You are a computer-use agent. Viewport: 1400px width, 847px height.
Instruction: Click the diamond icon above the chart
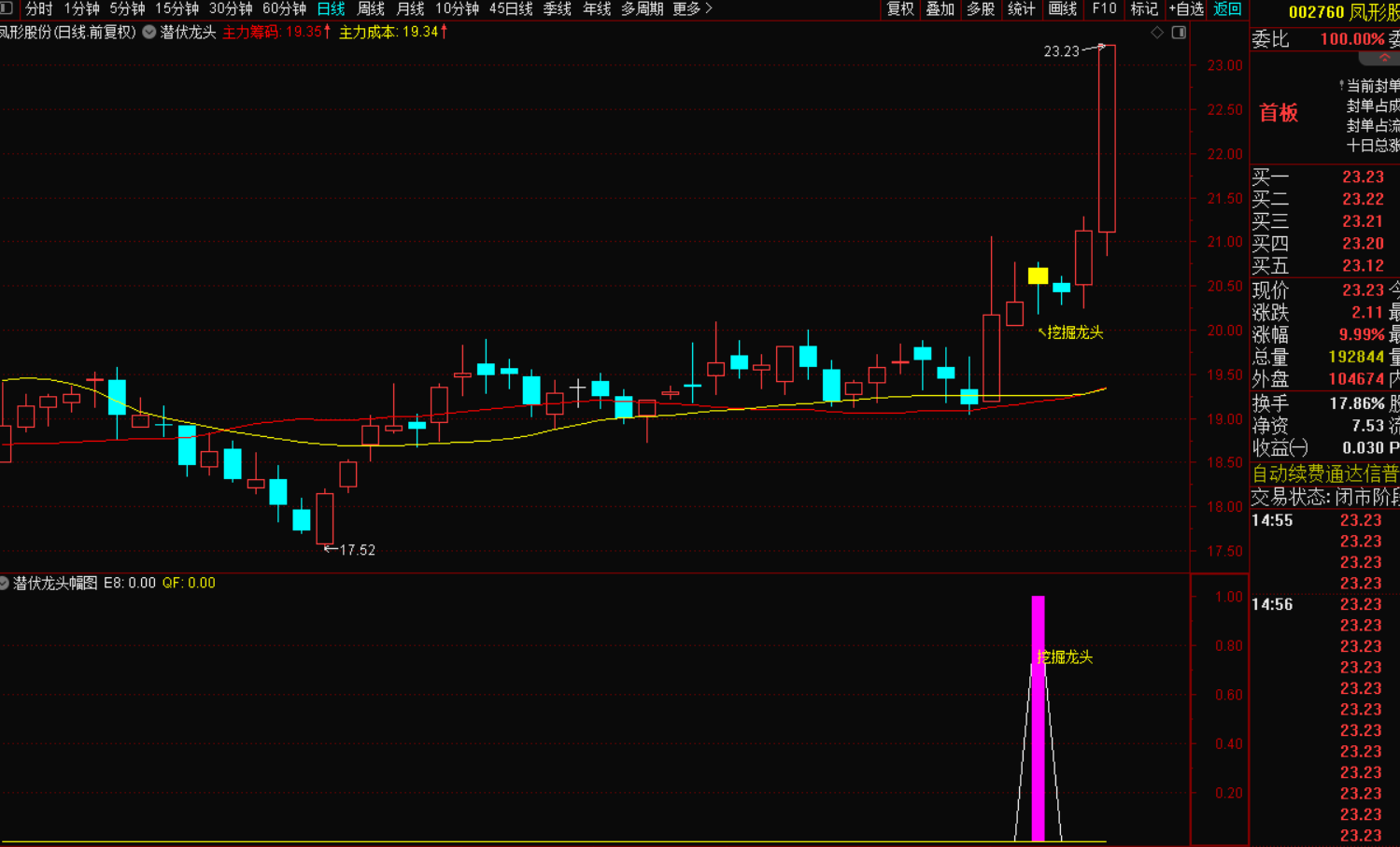pyautogui.click(x=1157, y=33)
